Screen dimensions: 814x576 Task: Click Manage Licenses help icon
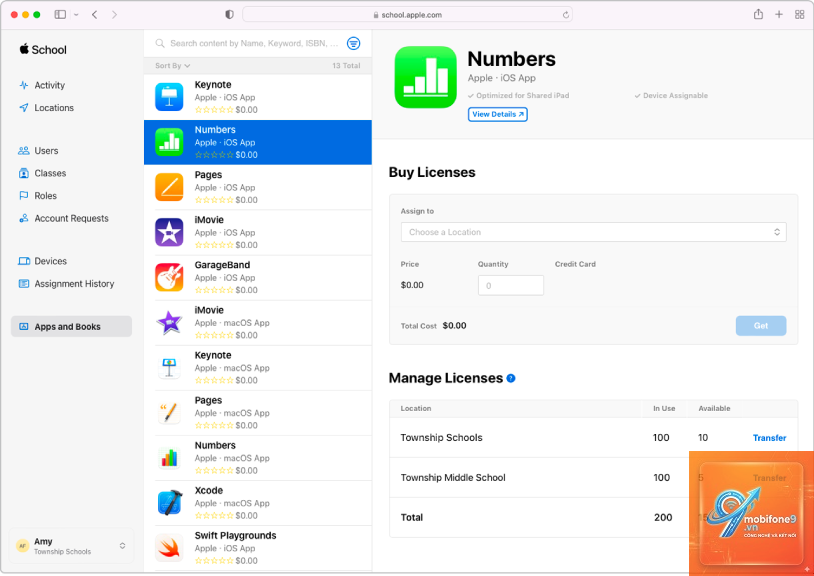(x=511, y=378)
